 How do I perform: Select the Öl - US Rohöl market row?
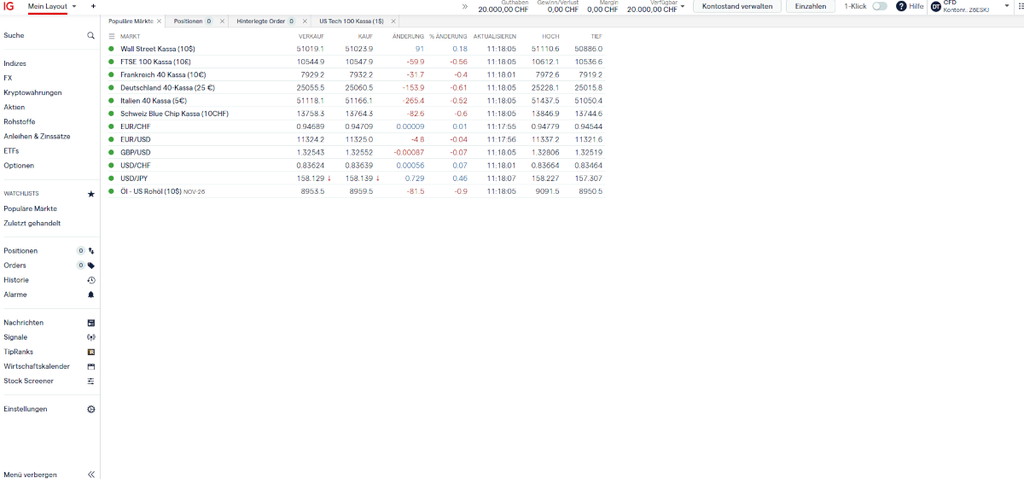[356, 191]
